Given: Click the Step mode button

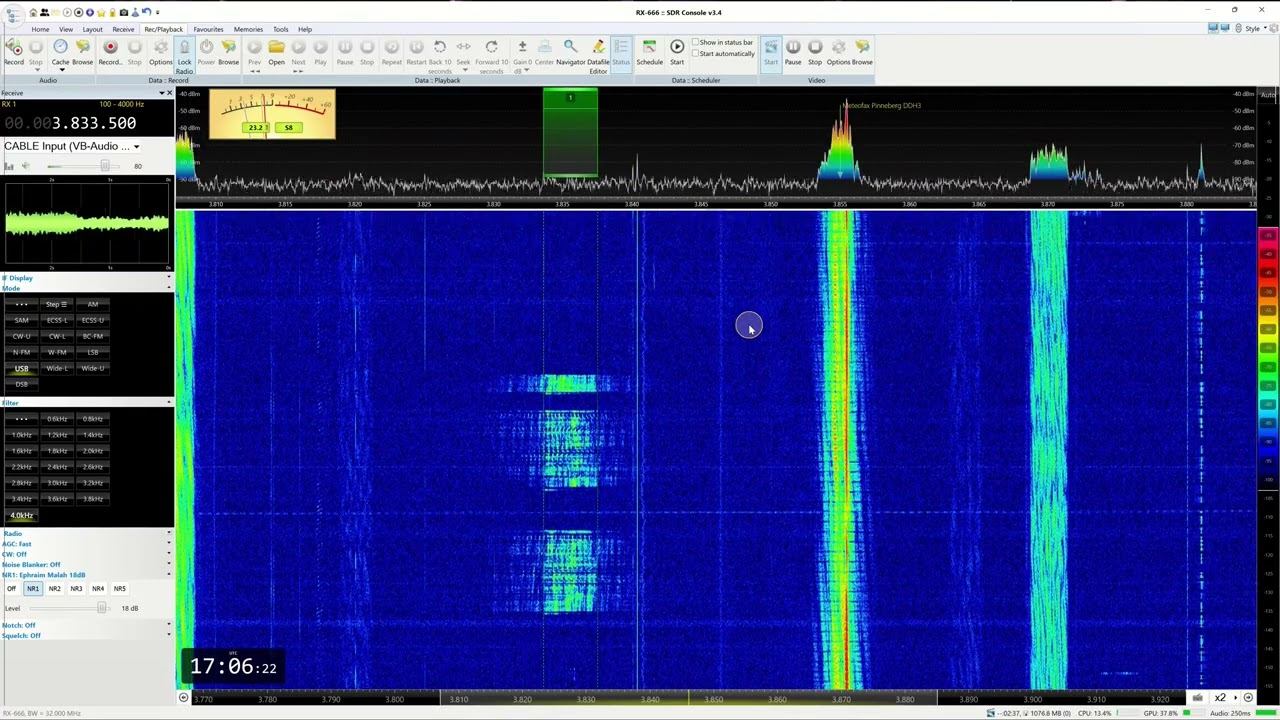Looking at the screenshot, I should coord(57,304).
